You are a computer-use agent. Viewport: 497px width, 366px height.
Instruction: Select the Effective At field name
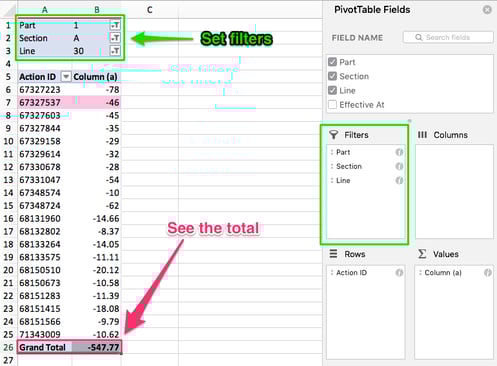coord(362,105)
